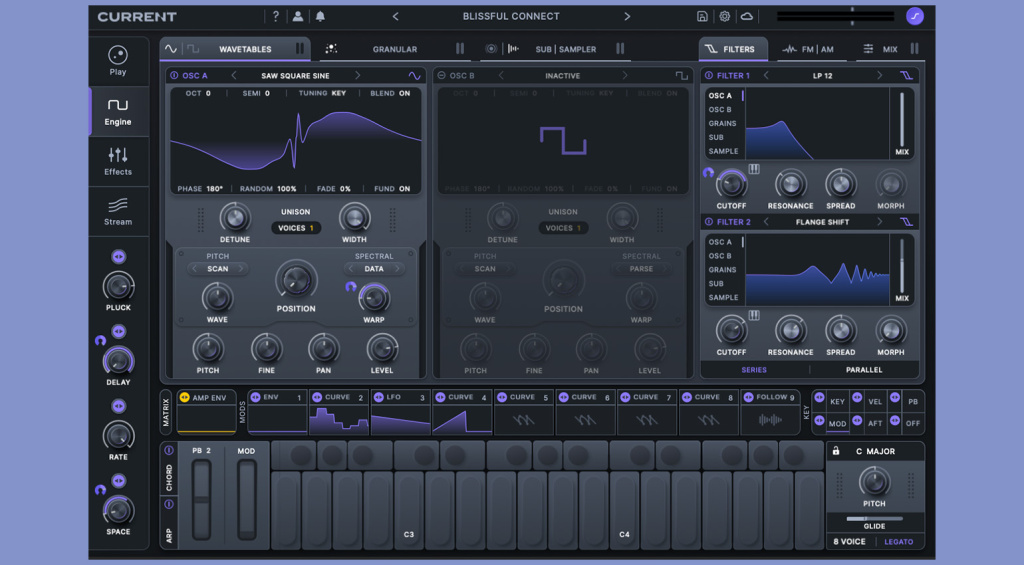Screen dimensions: 1024x565
Task: Switch to FM | AM tab
Action: [x=808, y=49]
